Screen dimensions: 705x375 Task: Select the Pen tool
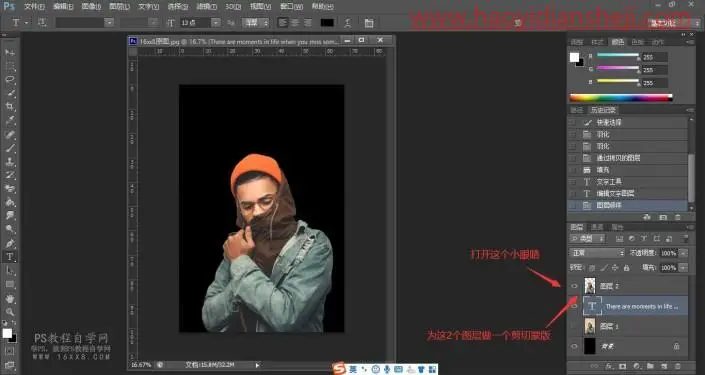coord(10,243)
